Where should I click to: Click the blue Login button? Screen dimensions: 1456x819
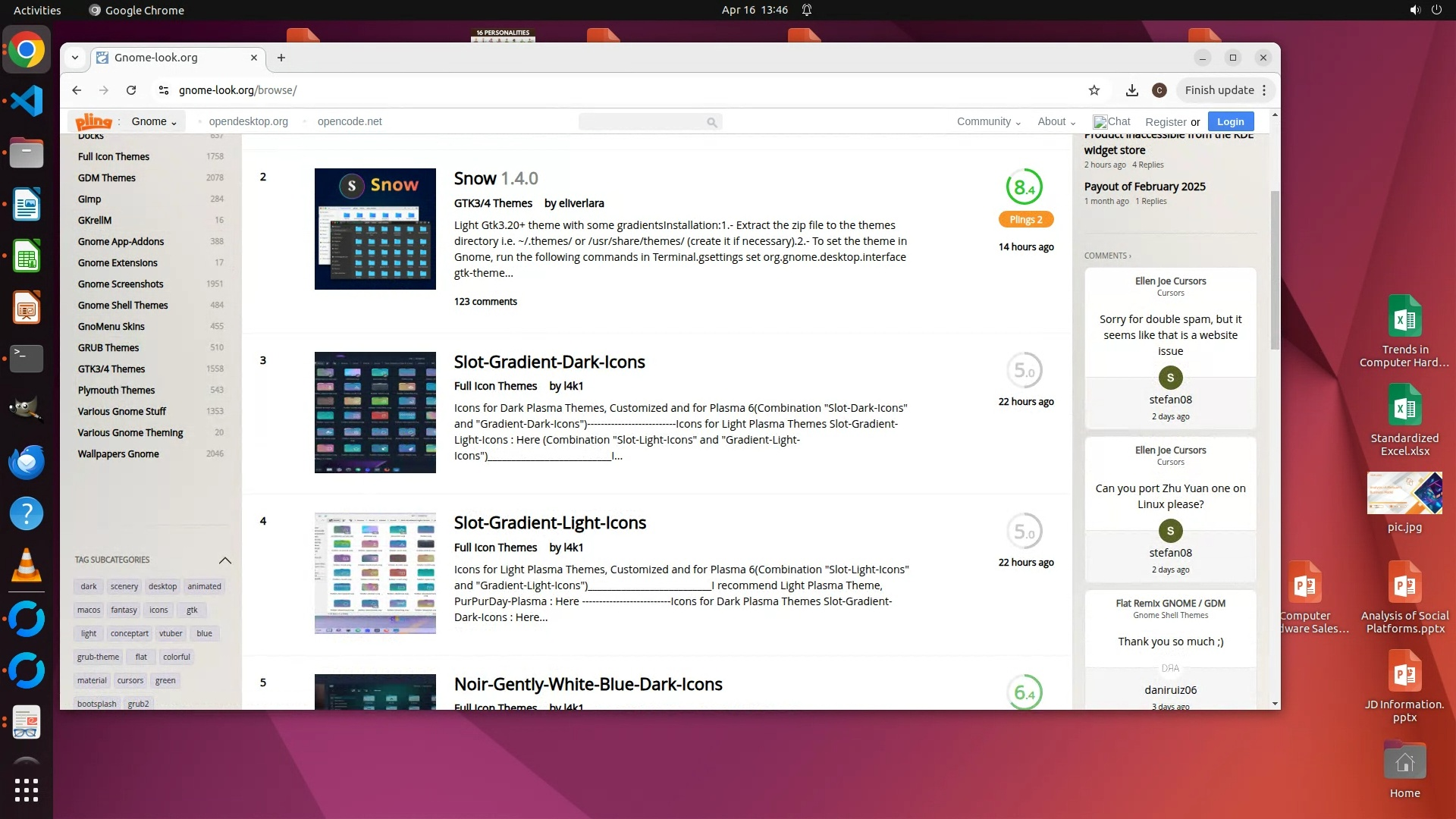click(1230, 121)
